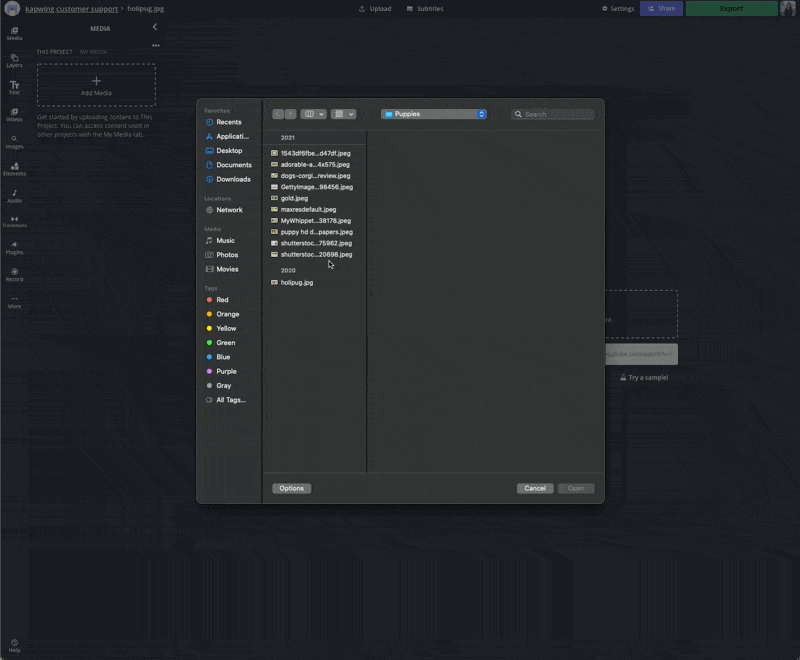Open the item grouping dropdown
Screen dimensions: 800x660
tap(343, 114)
